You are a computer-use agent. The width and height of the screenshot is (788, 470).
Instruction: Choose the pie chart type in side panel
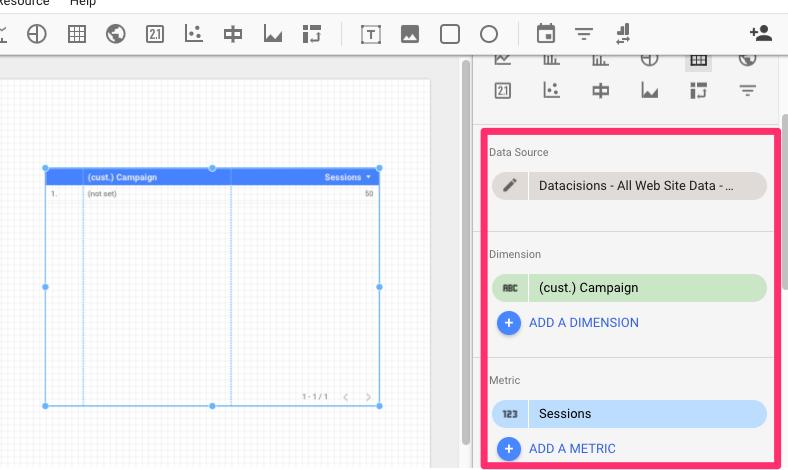click(649, 60)
